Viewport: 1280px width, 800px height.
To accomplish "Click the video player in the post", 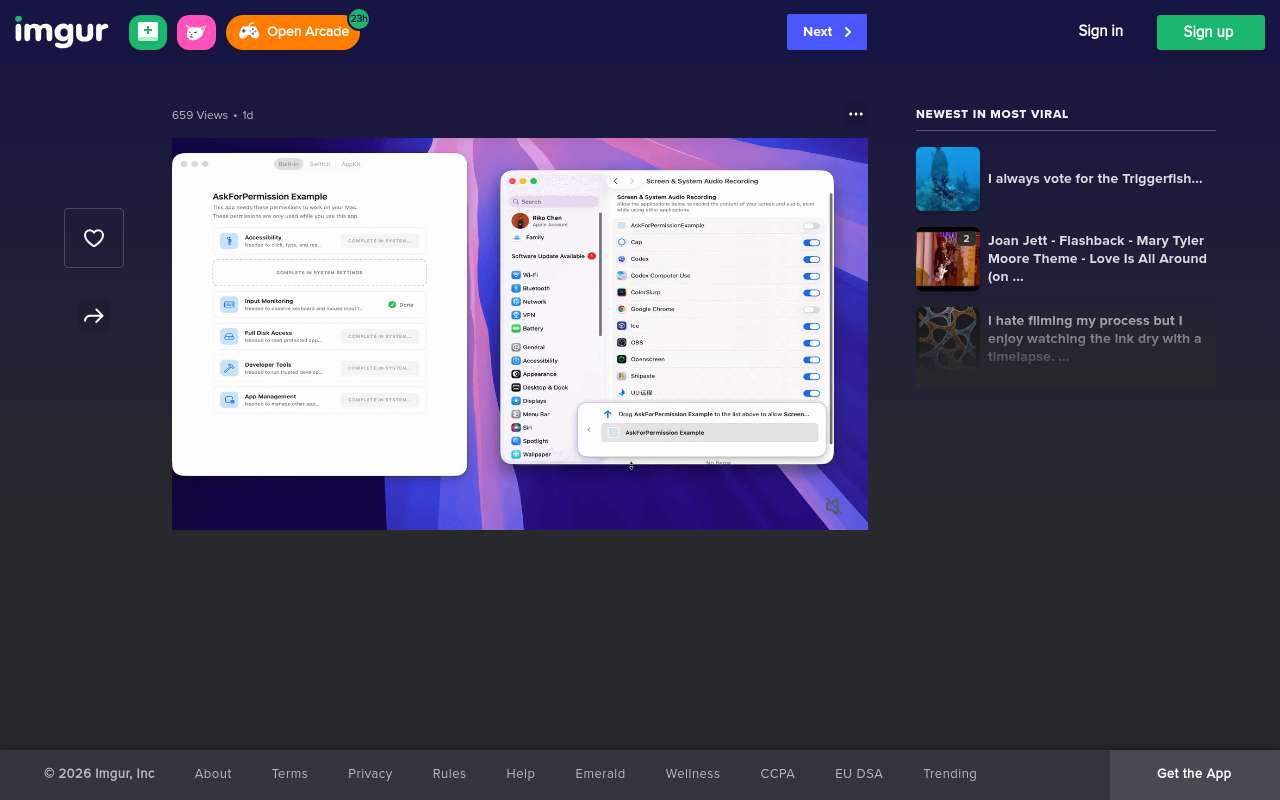I will [x=520, y=334].
